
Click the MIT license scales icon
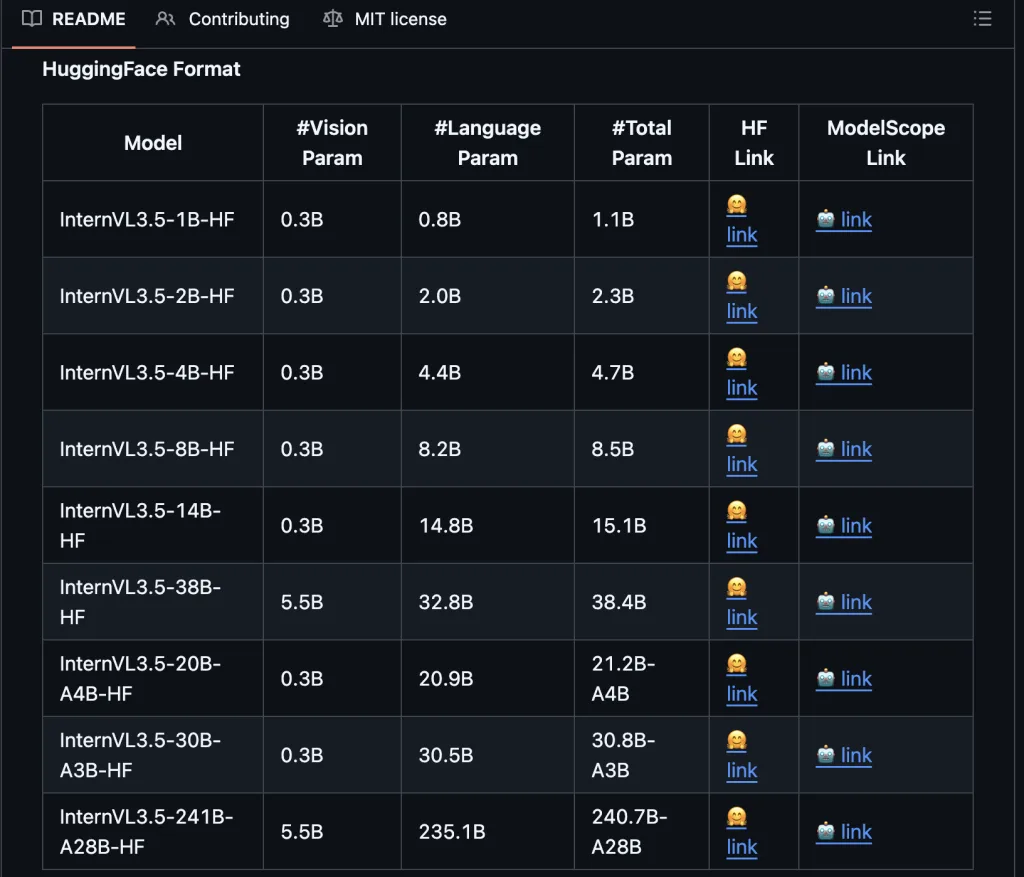[332, 19]
